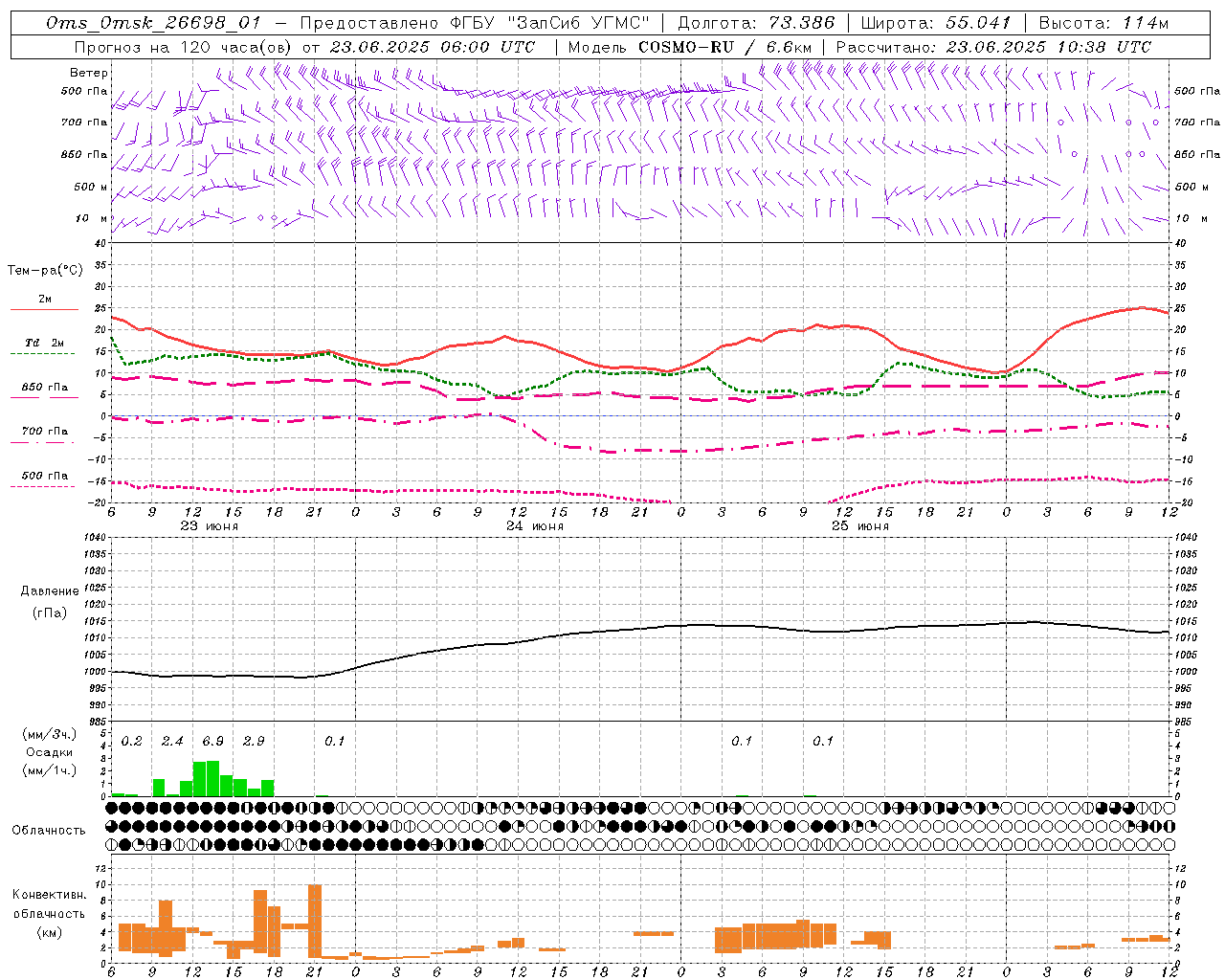This screenshot has height=980, width=1225.
Task: Click the computed time Рассчитано: 23.06.2025 10:38 UTC
Action: [x=993, y=47]
